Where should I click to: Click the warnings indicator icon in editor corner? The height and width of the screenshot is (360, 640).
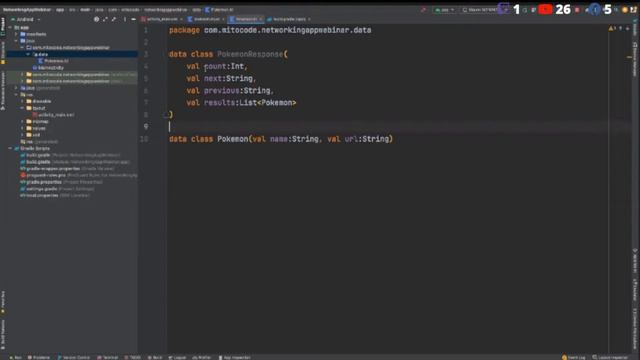(x=612, y=28)
